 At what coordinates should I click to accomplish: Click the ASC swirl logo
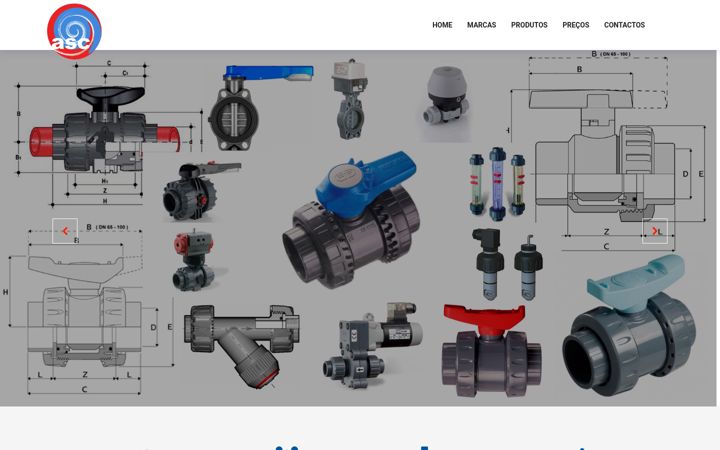tap(74, 31)
